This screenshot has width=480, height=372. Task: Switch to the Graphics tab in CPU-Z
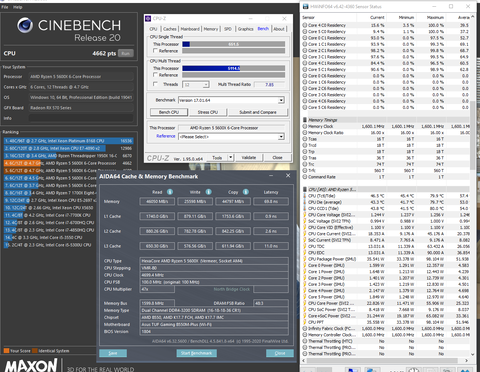pyautogui.click(x=246, y=29)
